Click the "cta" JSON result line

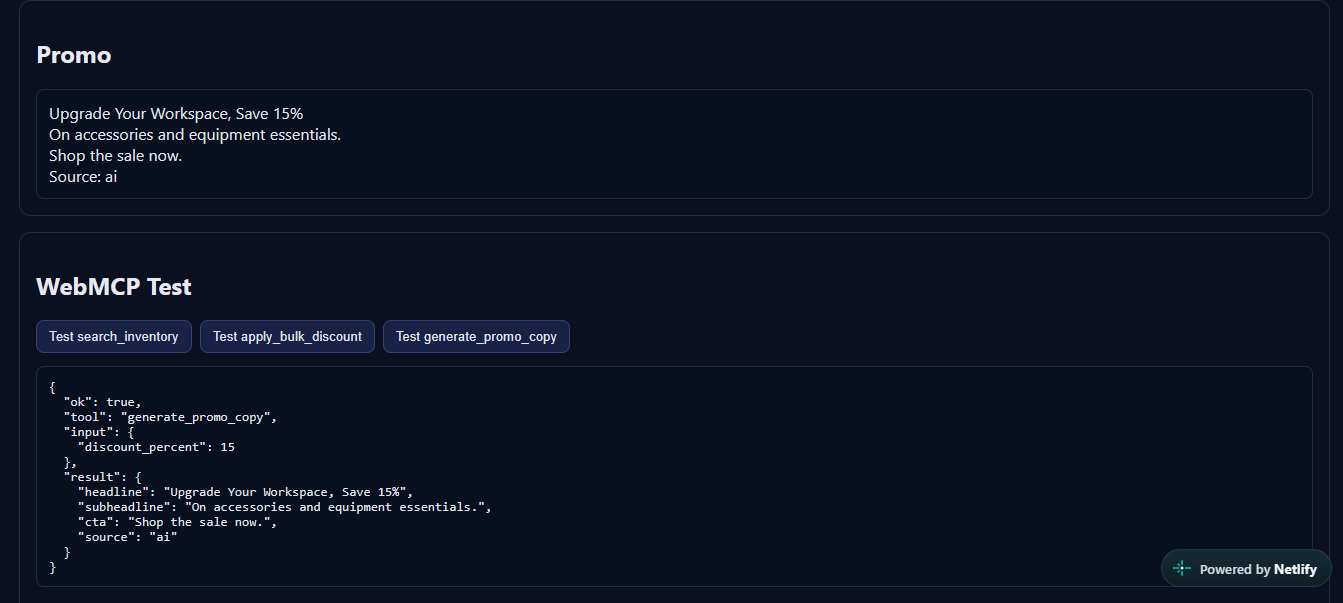(x=177, y=522)
